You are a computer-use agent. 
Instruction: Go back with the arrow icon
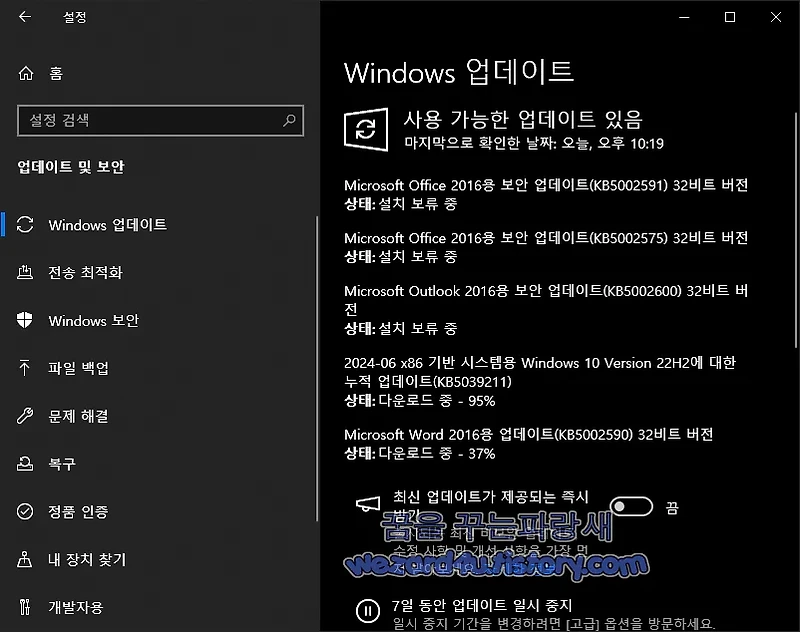[x=24, y=17]
